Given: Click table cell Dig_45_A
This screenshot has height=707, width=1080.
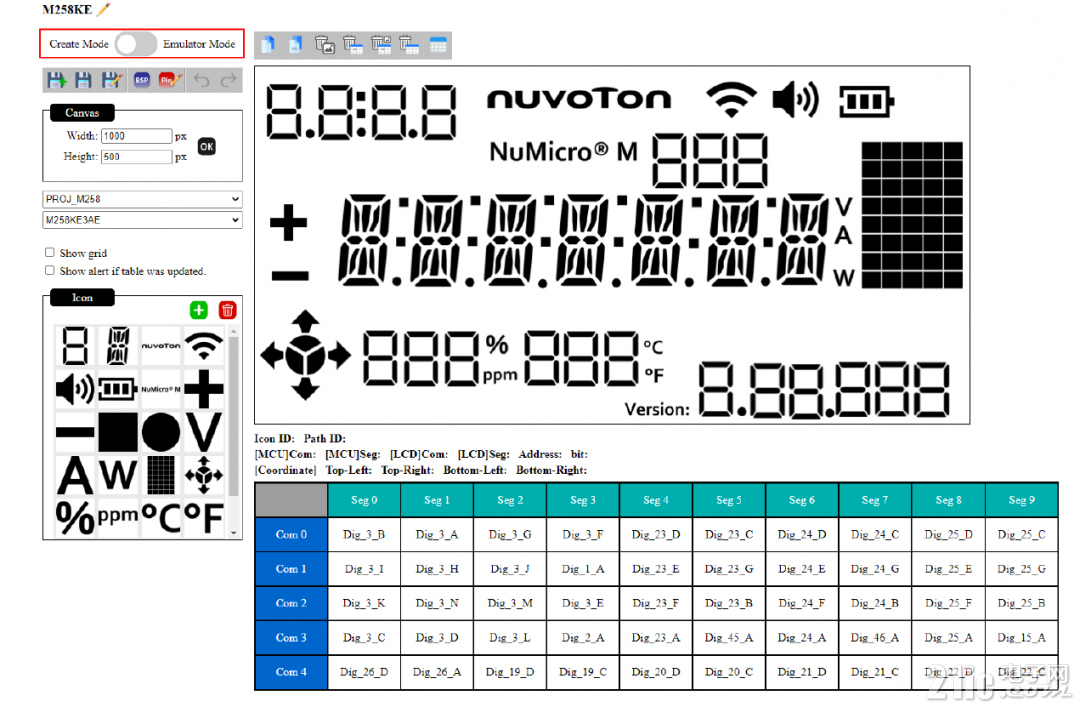Looking at the screenshot, I should coord(729,637).
